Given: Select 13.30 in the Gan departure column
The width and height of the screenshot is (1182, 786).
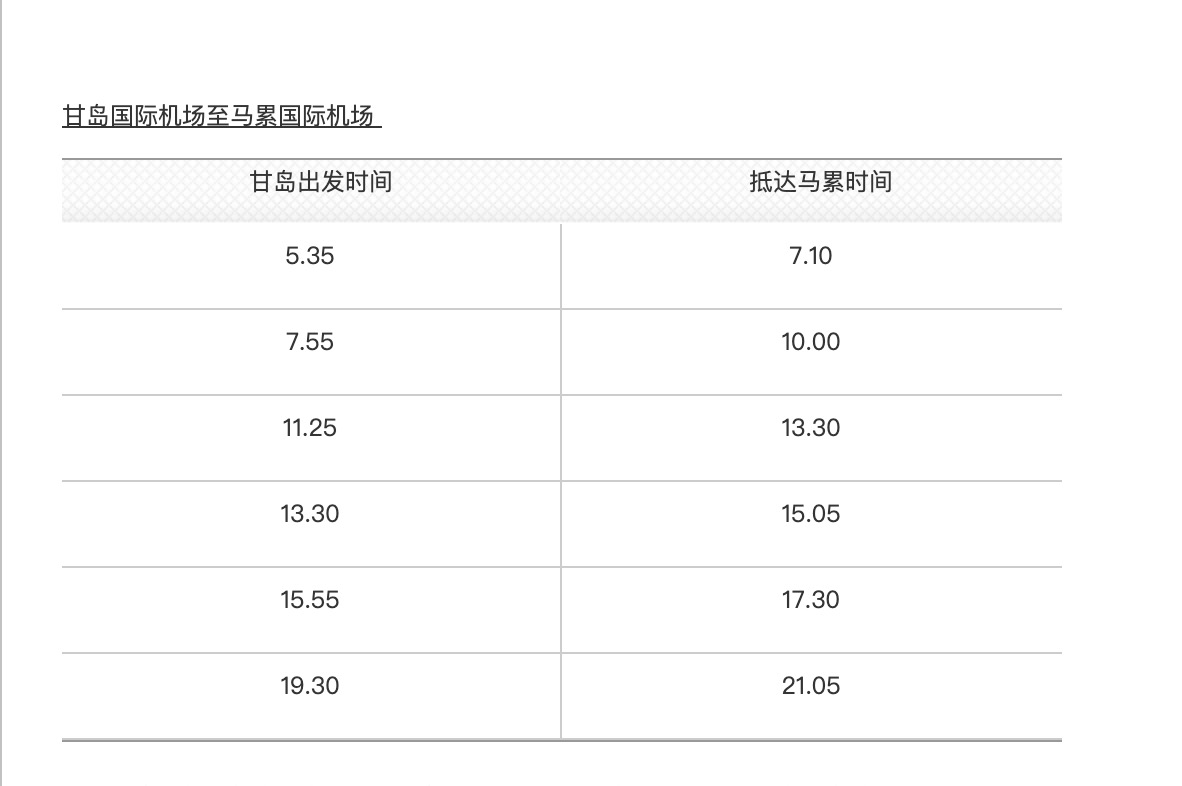Looking at the screenshot, I should click(310, 514).
